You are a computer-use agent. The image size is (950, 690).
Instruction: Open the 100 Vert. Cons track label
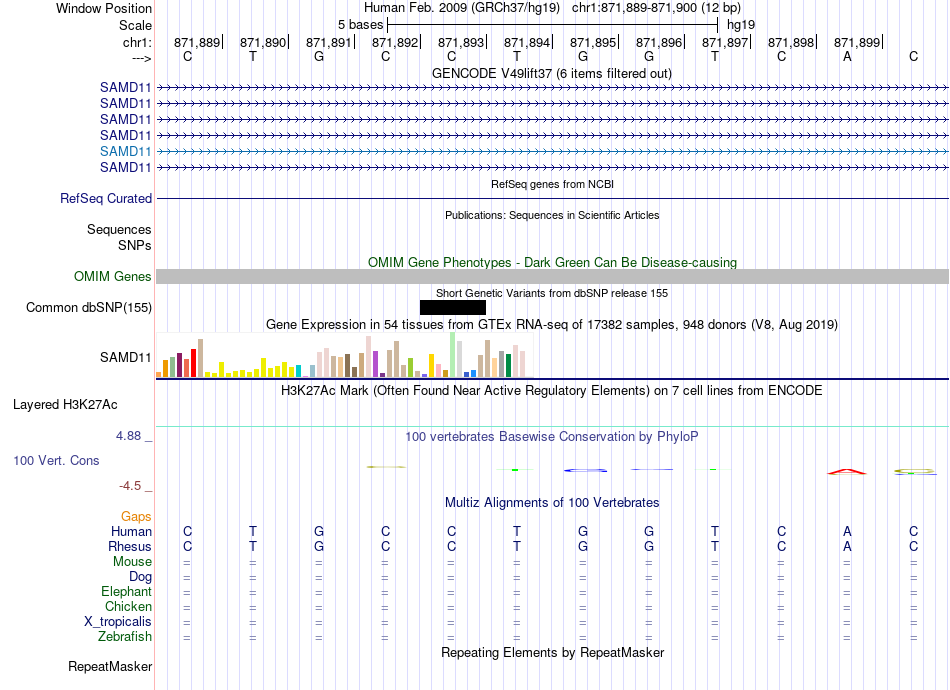(56, 460)
